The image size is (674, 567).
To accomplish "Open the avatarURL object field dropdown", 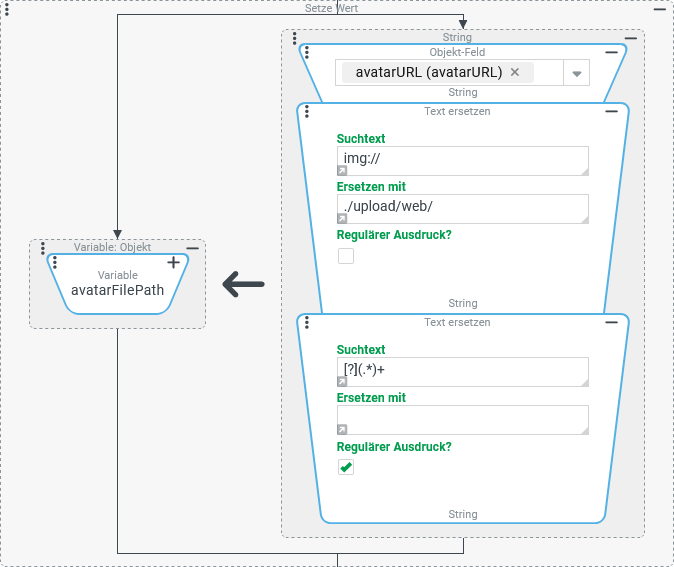I will (x=576, y=73).
